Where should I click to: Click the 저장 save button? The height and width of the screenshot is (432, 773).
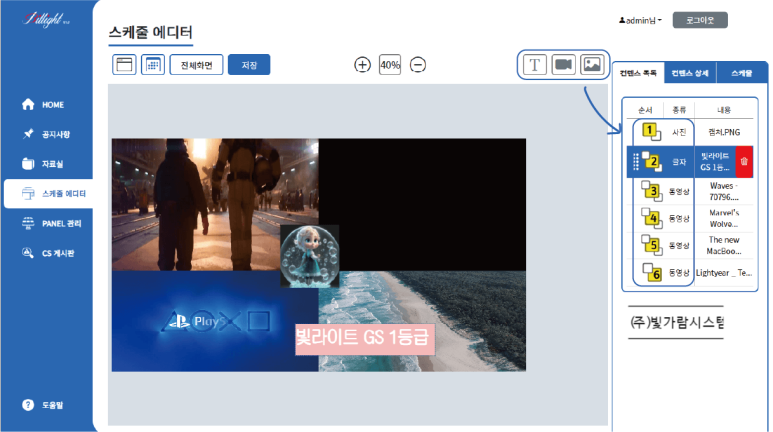click(x=249, y=65)
